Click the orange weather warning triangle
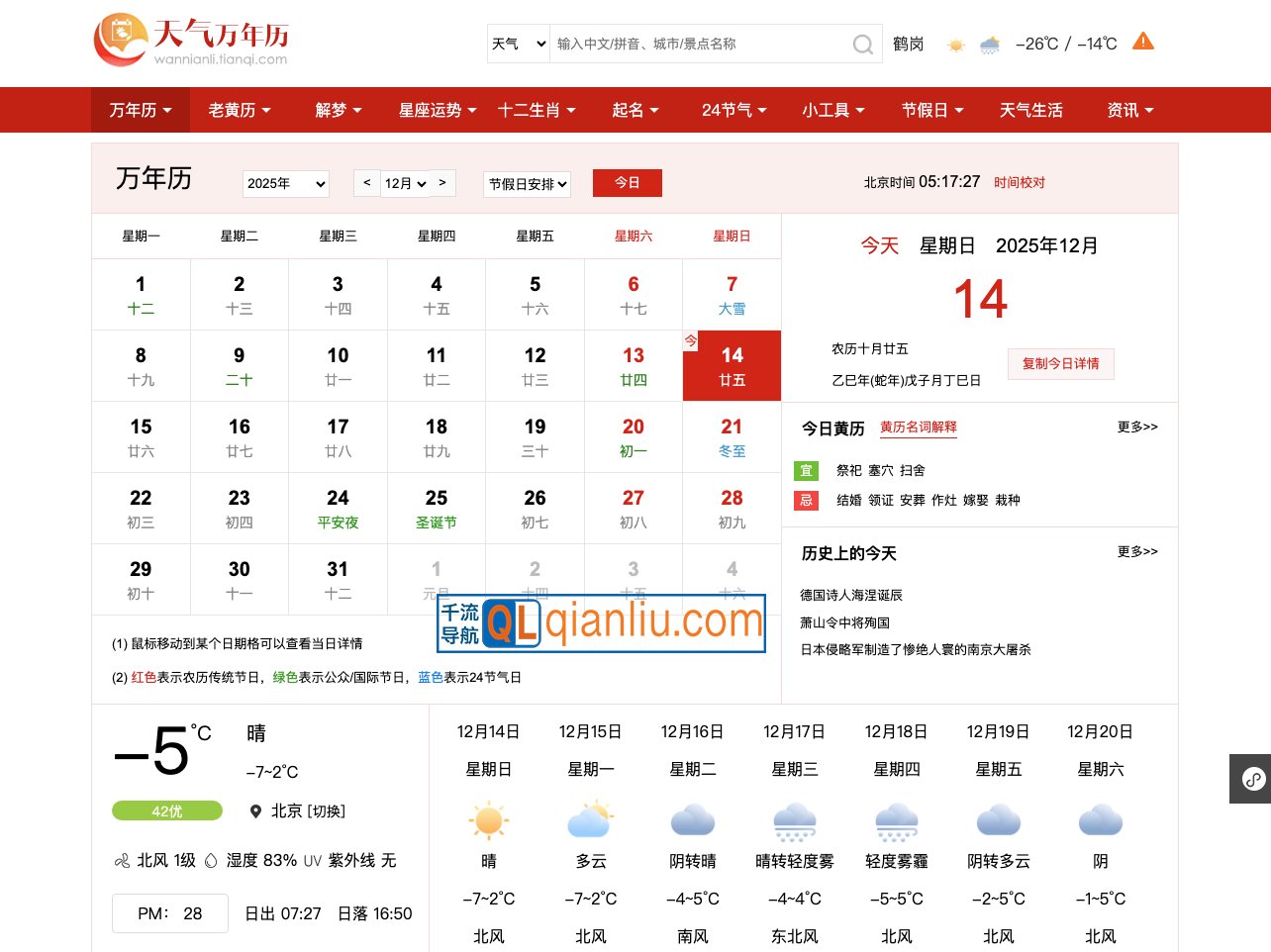The width and height of the screenshot is (1271, 952). pos(1143,42)
